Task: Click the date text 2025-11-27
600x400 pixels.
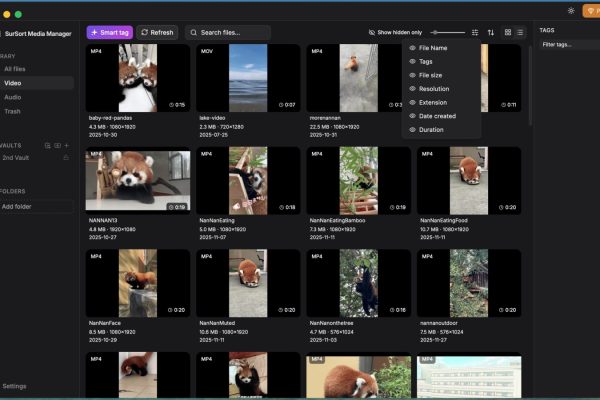Action: point(433,340)
